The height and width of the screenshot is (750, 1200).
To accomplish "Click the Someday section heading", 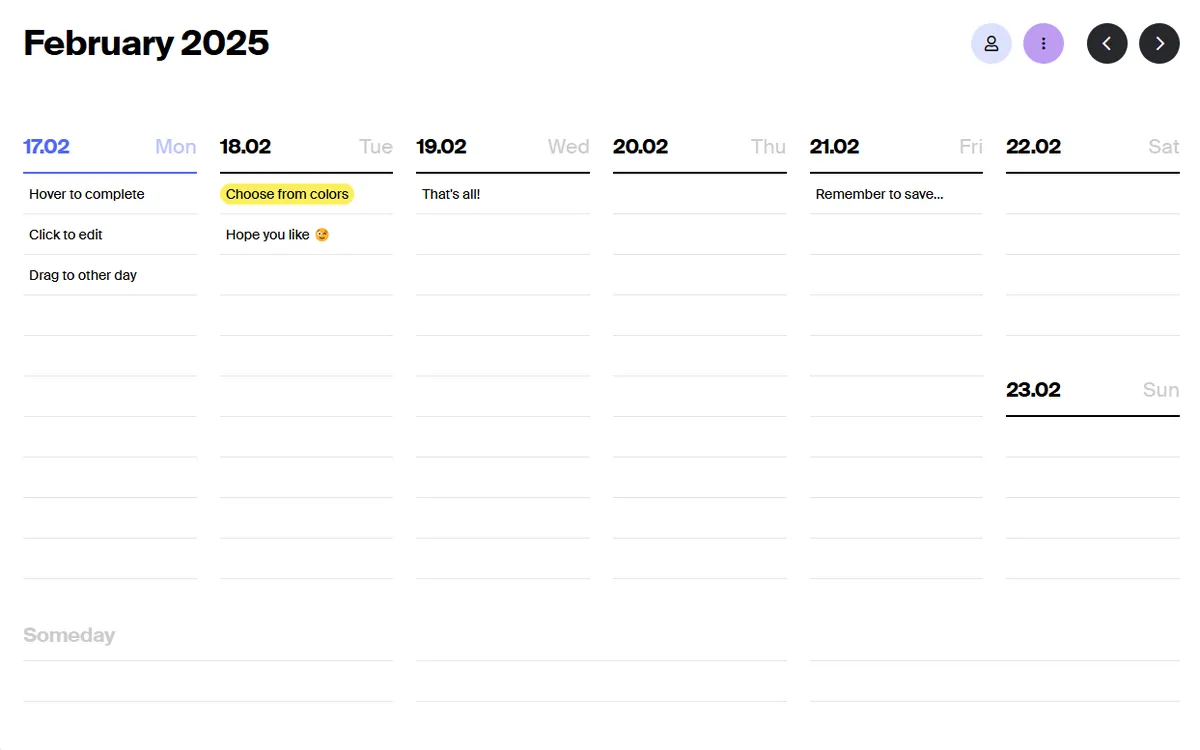I will click(x=69, y=635).
